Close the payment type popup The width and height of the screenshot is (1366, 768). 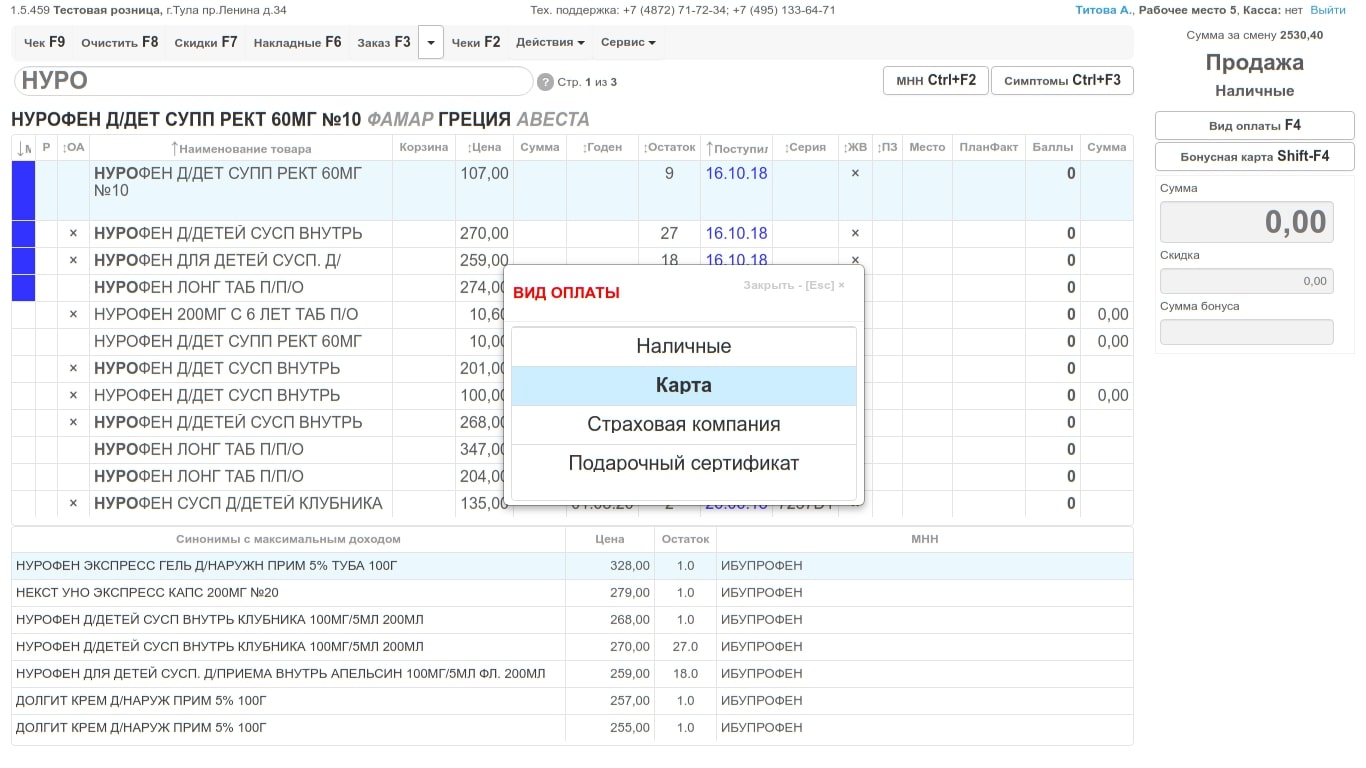pos(793,285)
